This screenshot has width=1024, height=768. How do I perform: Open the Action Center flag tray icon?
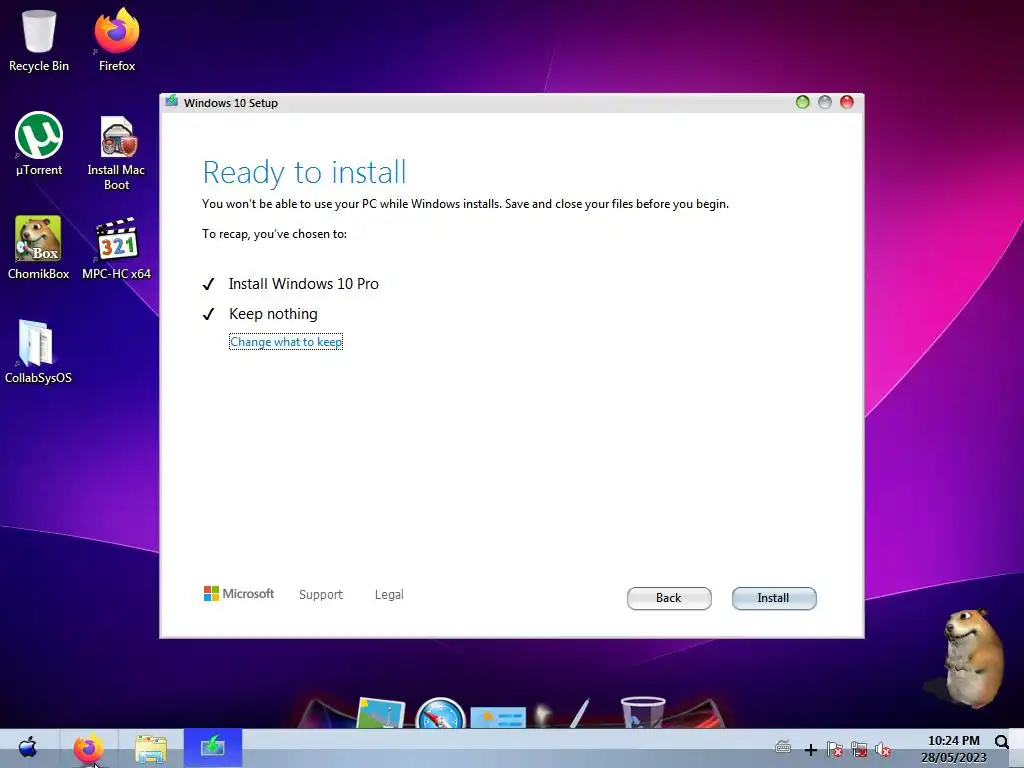coord(835,749)
